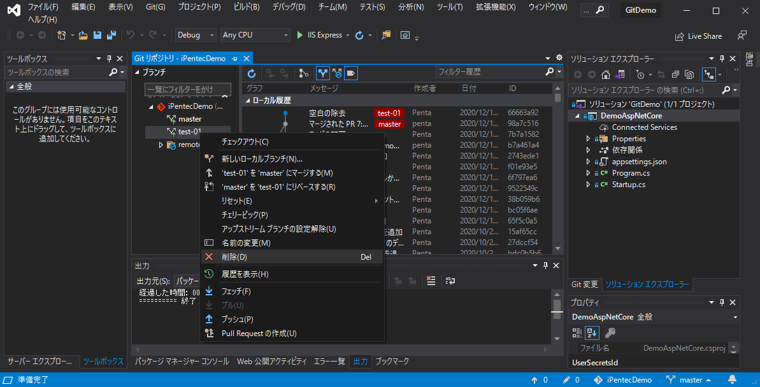Open master branch picker in status bar
760x387 pixels.
tap(689, 380)
